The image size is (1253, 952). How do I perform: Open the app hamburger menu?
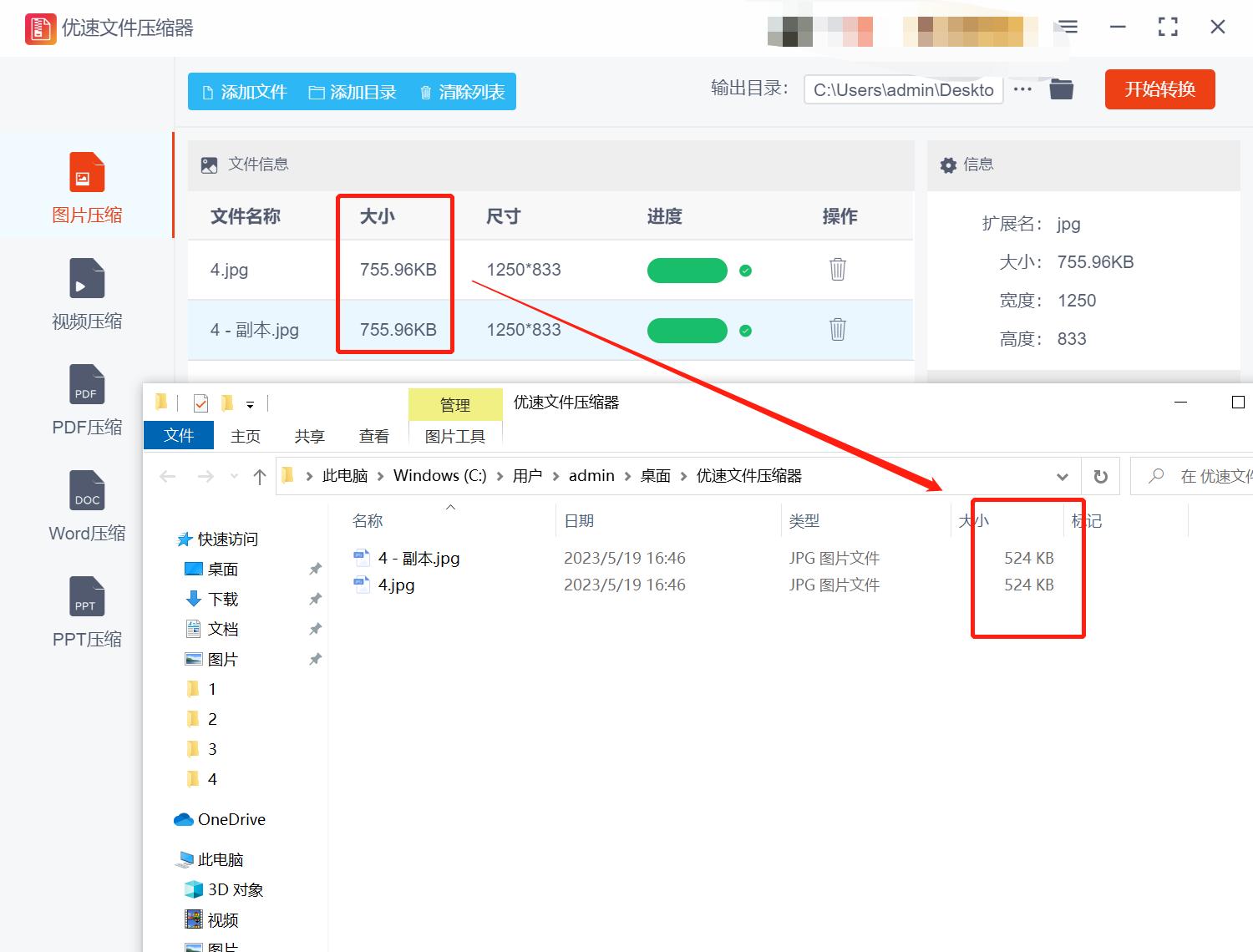(x=1067, y=27)
